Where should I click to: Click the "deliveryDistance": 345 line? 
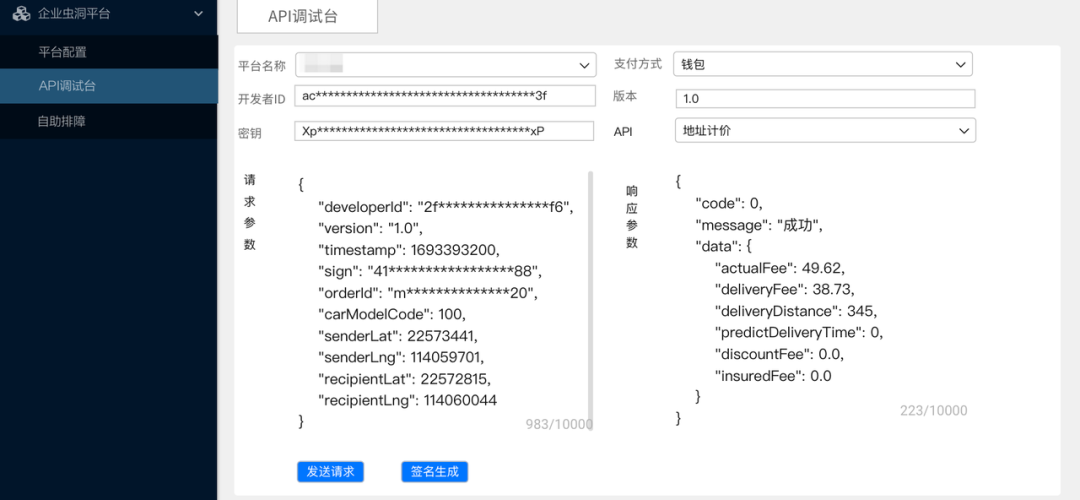(x=796, y=311)
